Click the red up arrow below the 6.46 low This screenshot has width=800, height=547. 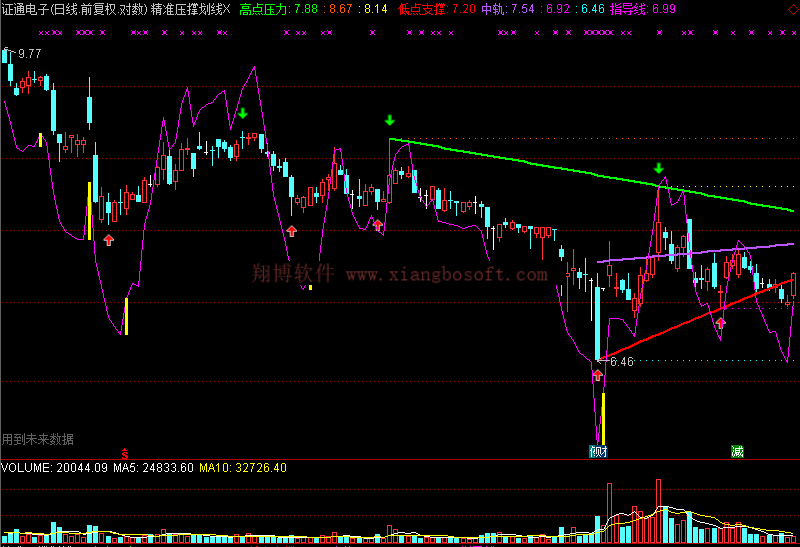tap(598, 376)
